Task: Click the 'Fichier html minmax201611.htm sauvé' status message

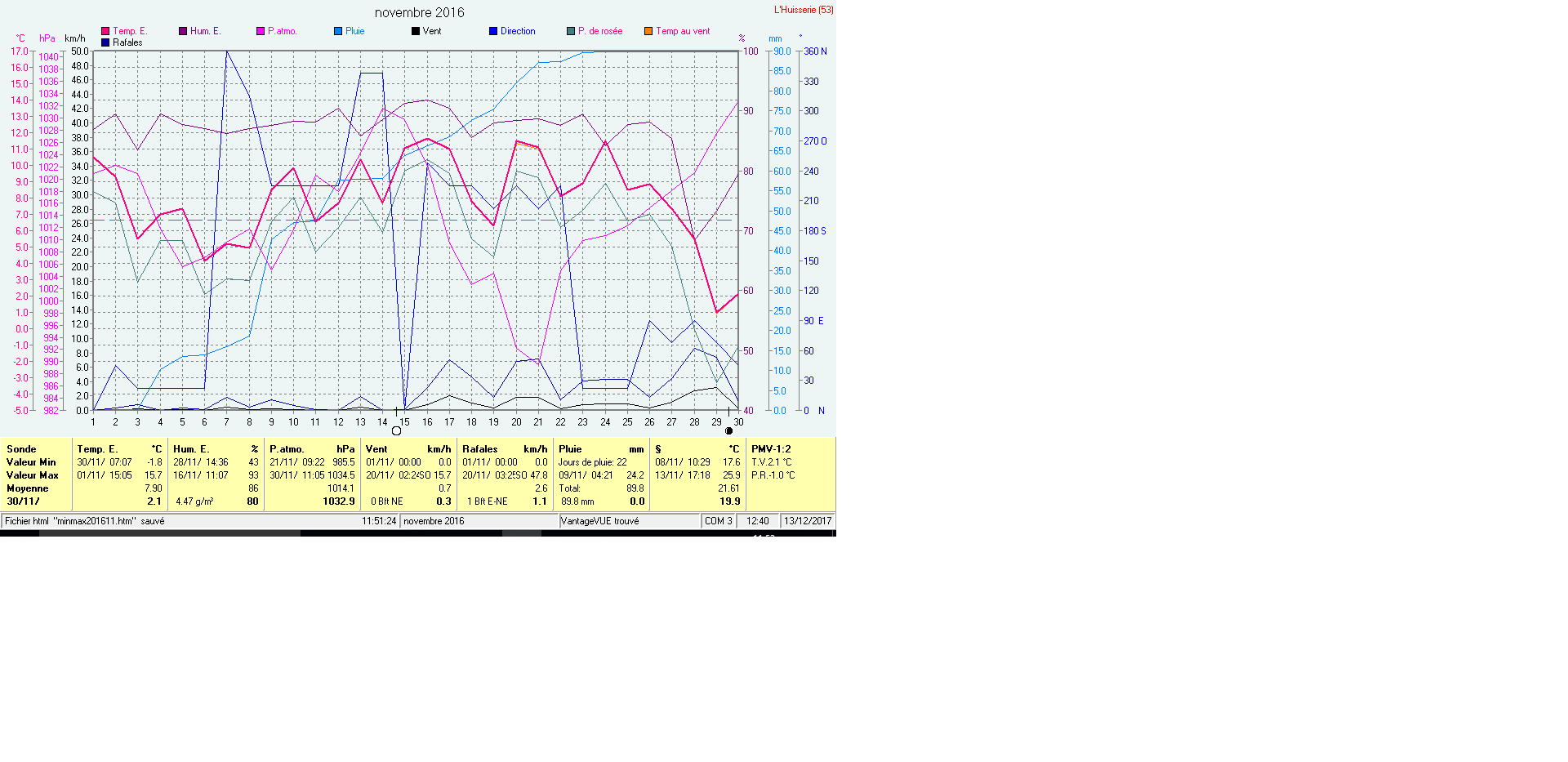Action: pos(85,521)
